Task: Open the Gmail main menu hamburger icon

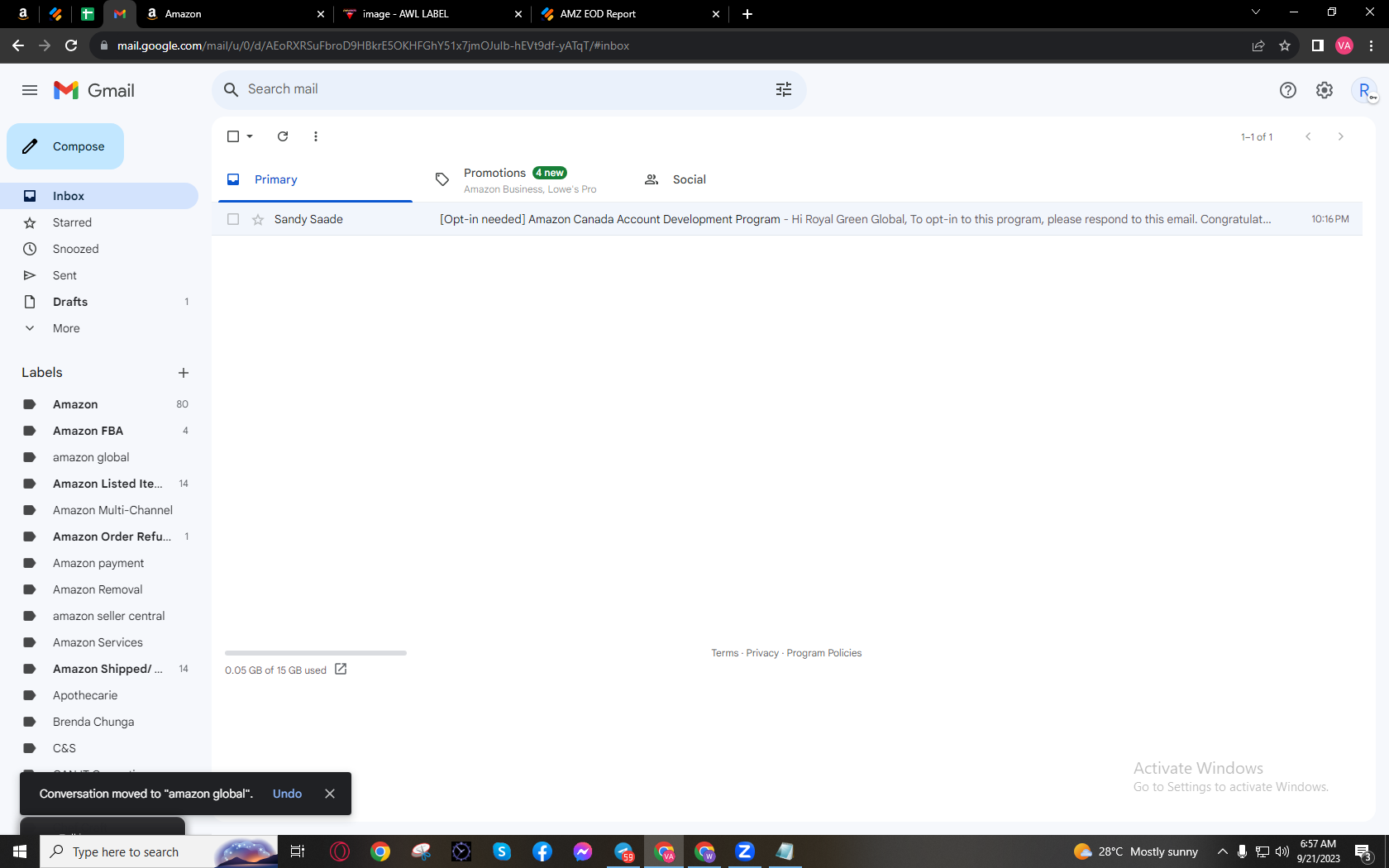Action: pyautogui.click(x=30, y=90)
